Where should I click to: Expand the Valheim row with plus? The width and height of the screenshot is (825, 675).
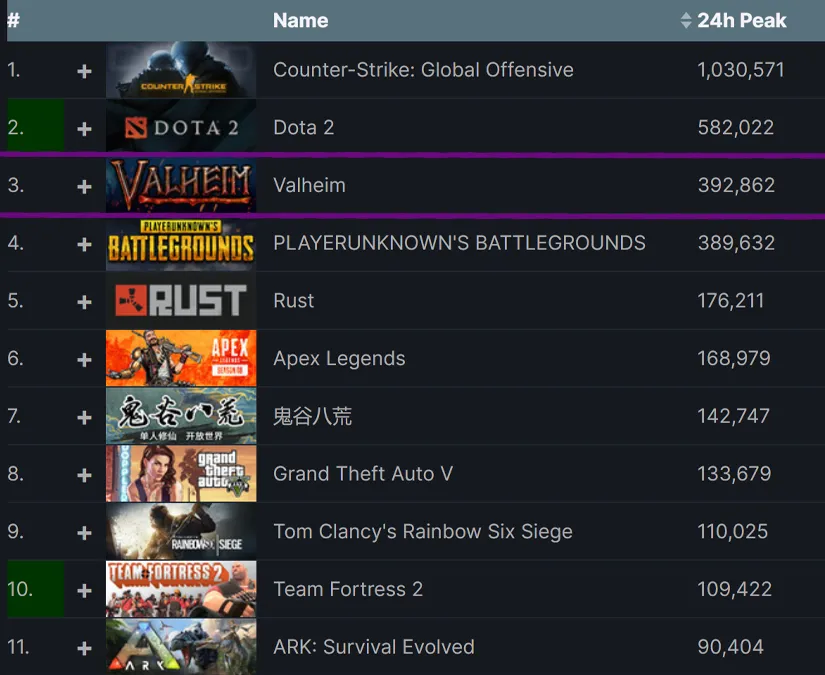click(84, 186)
